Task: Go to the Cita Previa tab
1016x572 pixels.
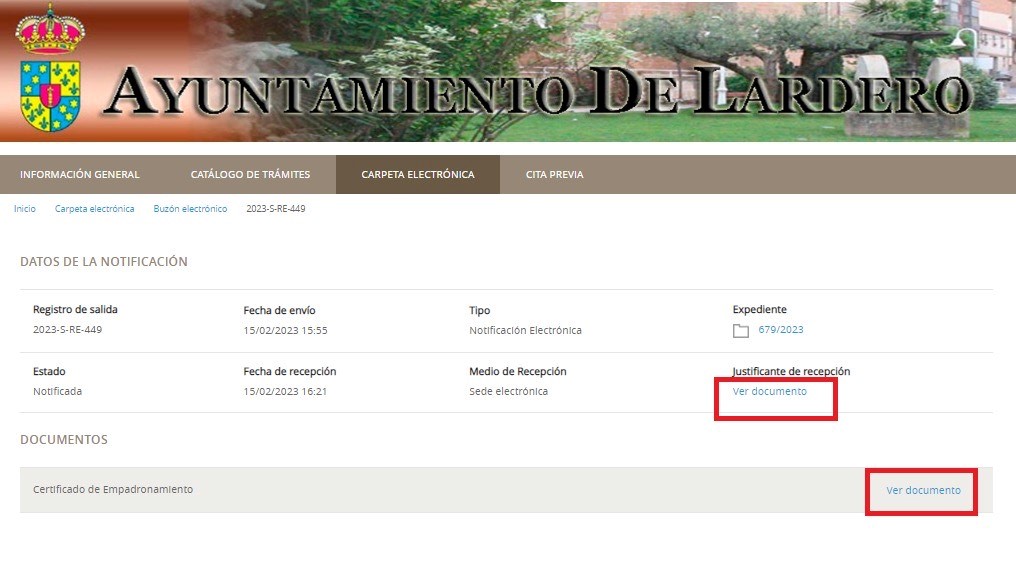Action: coord(554,175)
